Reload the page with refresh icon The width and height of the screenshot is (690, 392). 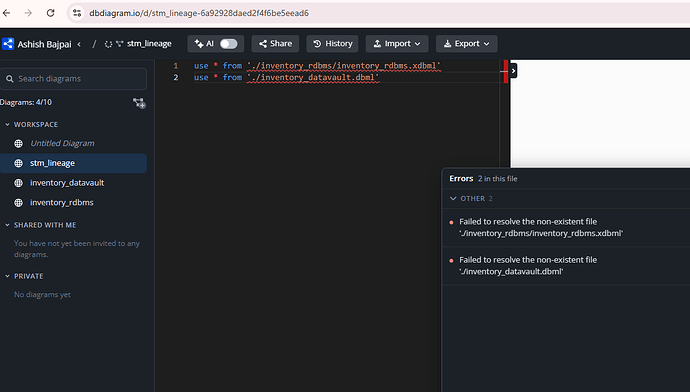click(x=51, y=13)
